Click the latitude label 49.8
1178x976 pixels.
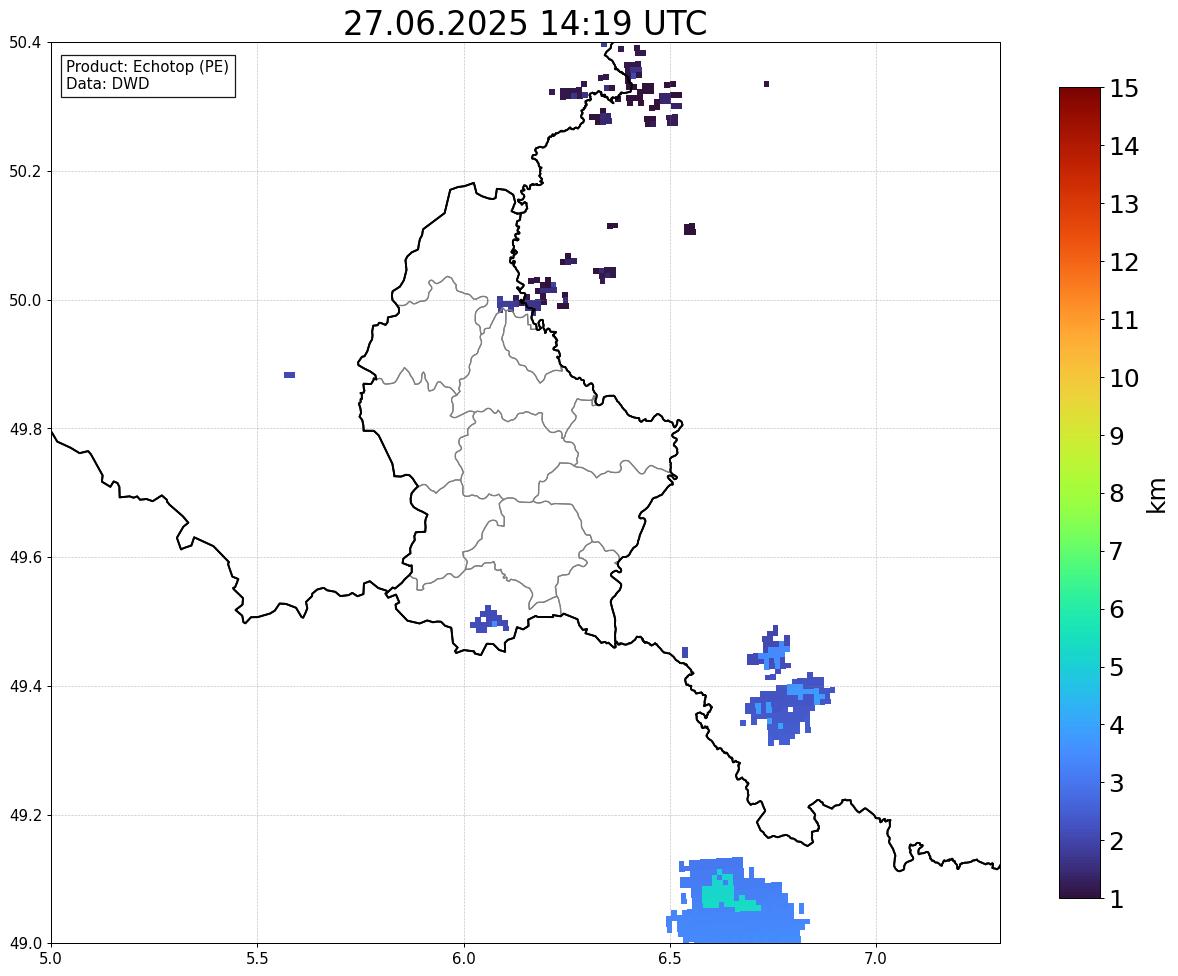click(24, 429)
